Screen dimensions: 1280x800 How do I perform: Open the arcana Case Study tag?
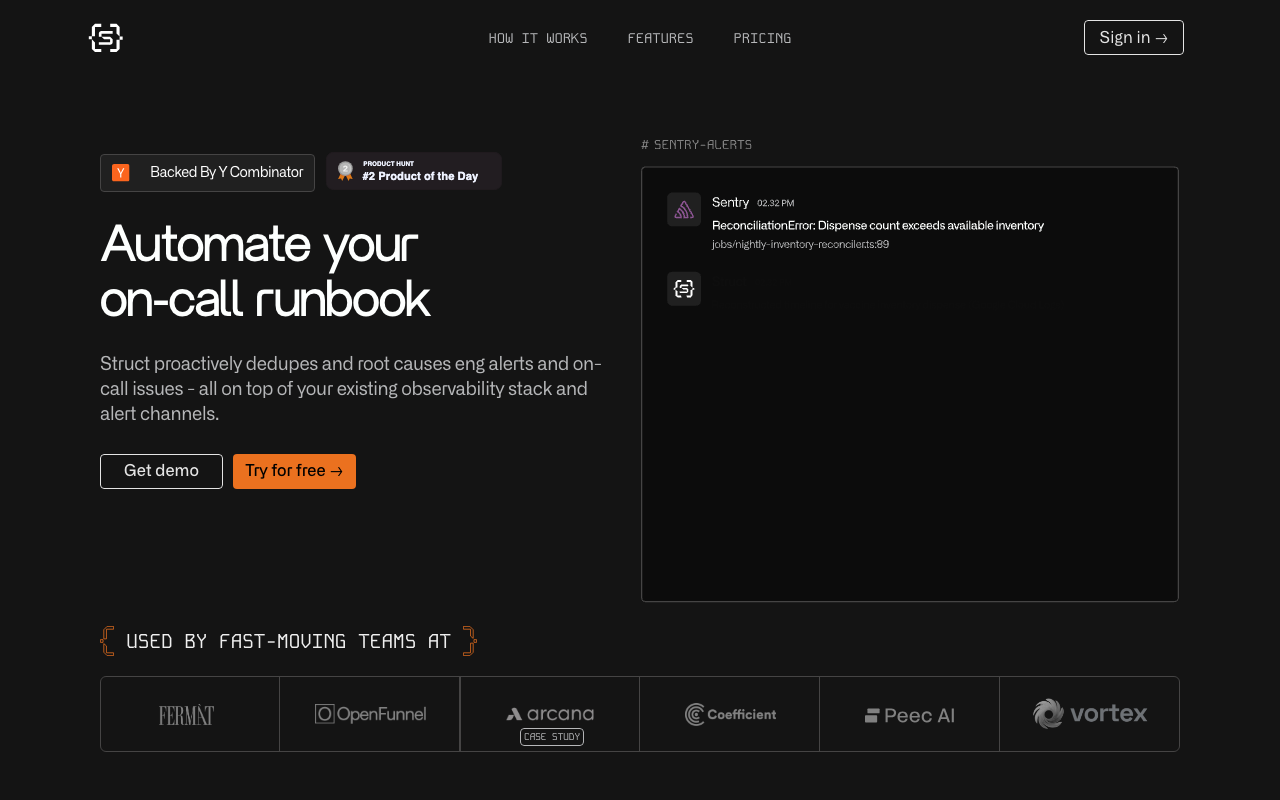(552, 737)
